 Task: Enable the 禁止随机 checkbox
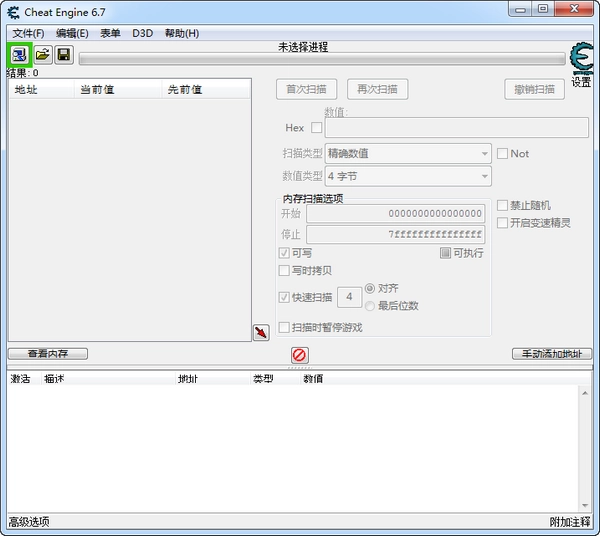click(x=503, y=206)
